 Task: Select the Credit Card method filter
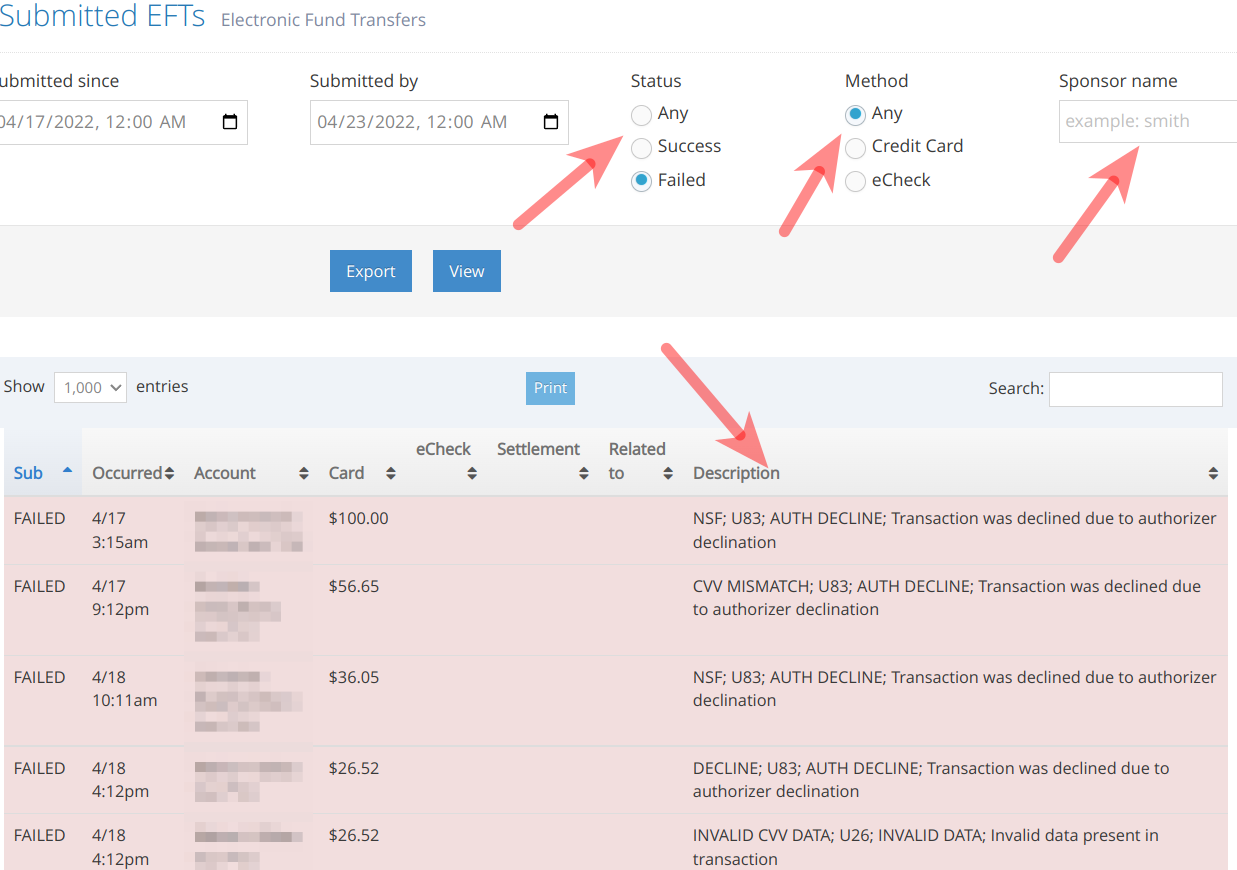click(855, 147)
